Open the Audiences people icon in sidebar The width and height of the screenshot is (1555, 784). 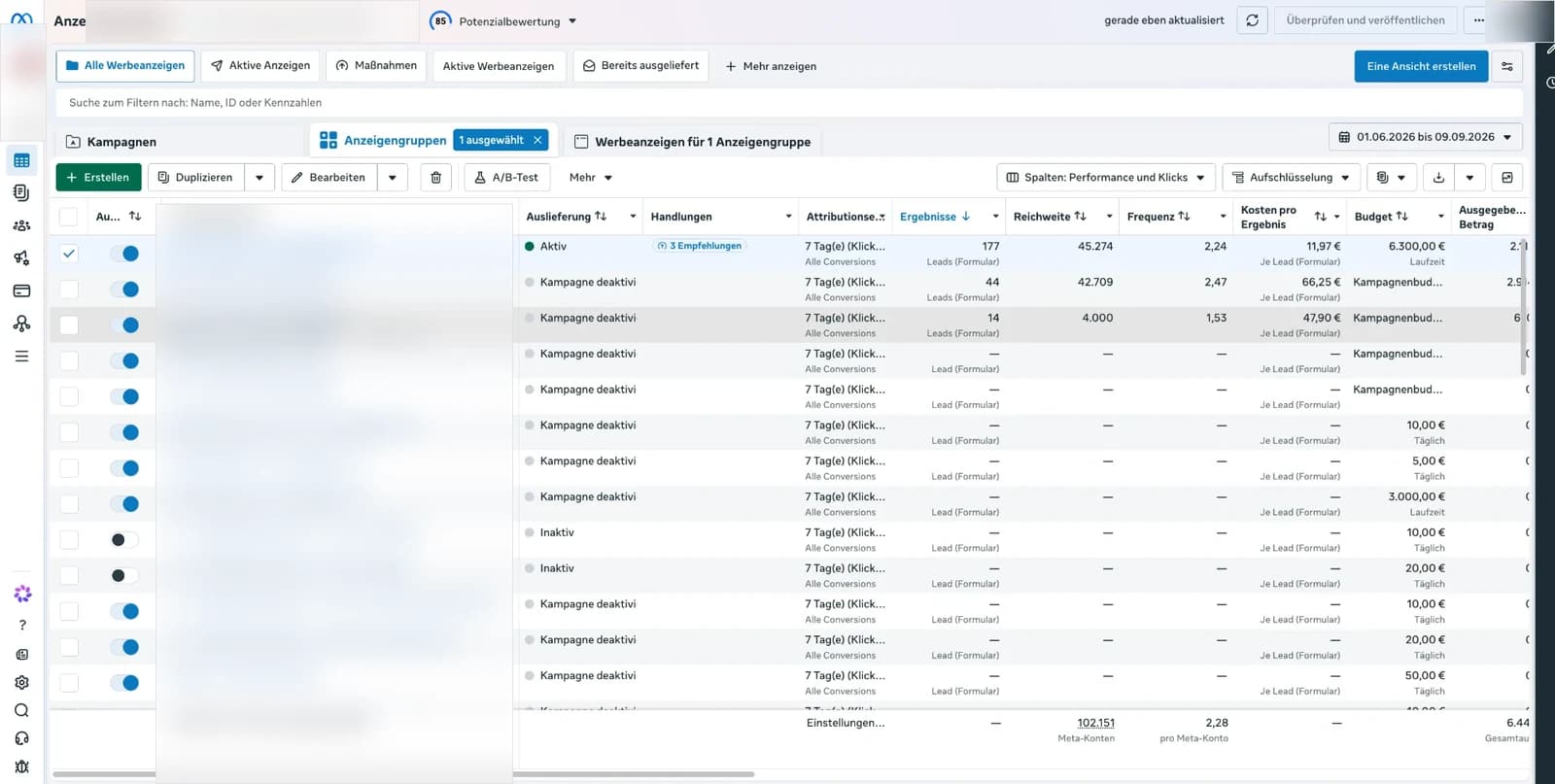click(21, 225)
